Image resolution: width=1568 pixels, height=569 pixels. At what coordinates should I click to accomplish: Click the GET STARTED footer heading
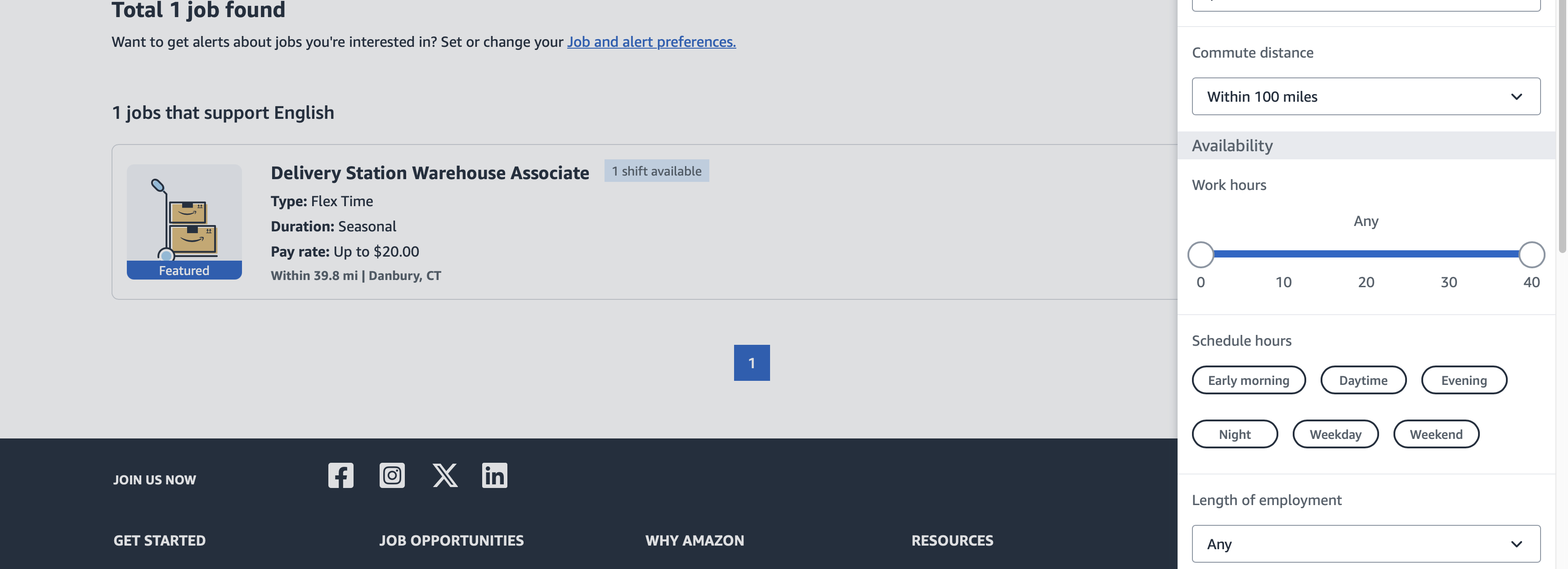pyautogui.click(x=160, y=540)
